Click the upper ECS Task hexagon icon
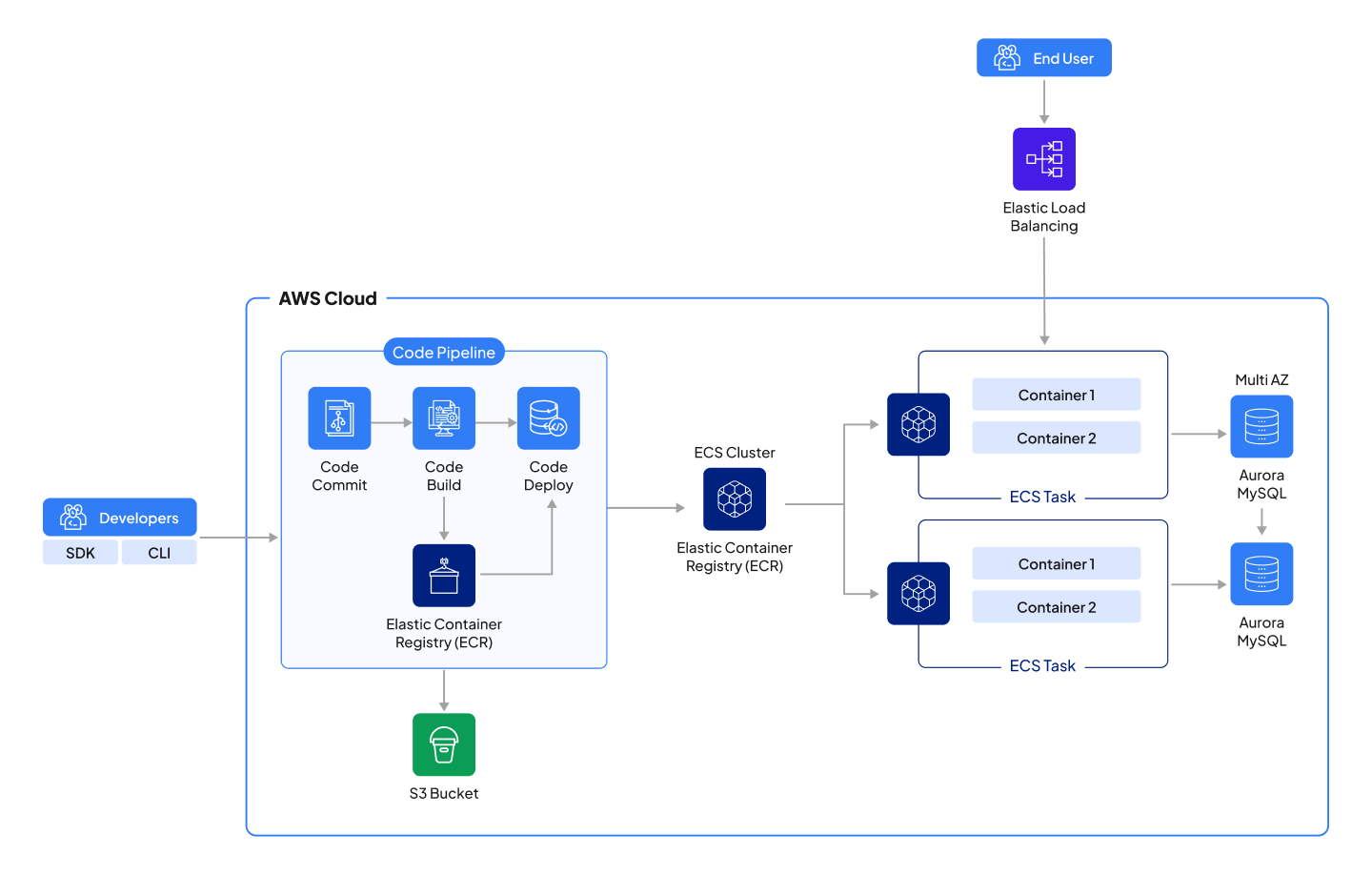The image size is (1372, 875). coord(918,424)
